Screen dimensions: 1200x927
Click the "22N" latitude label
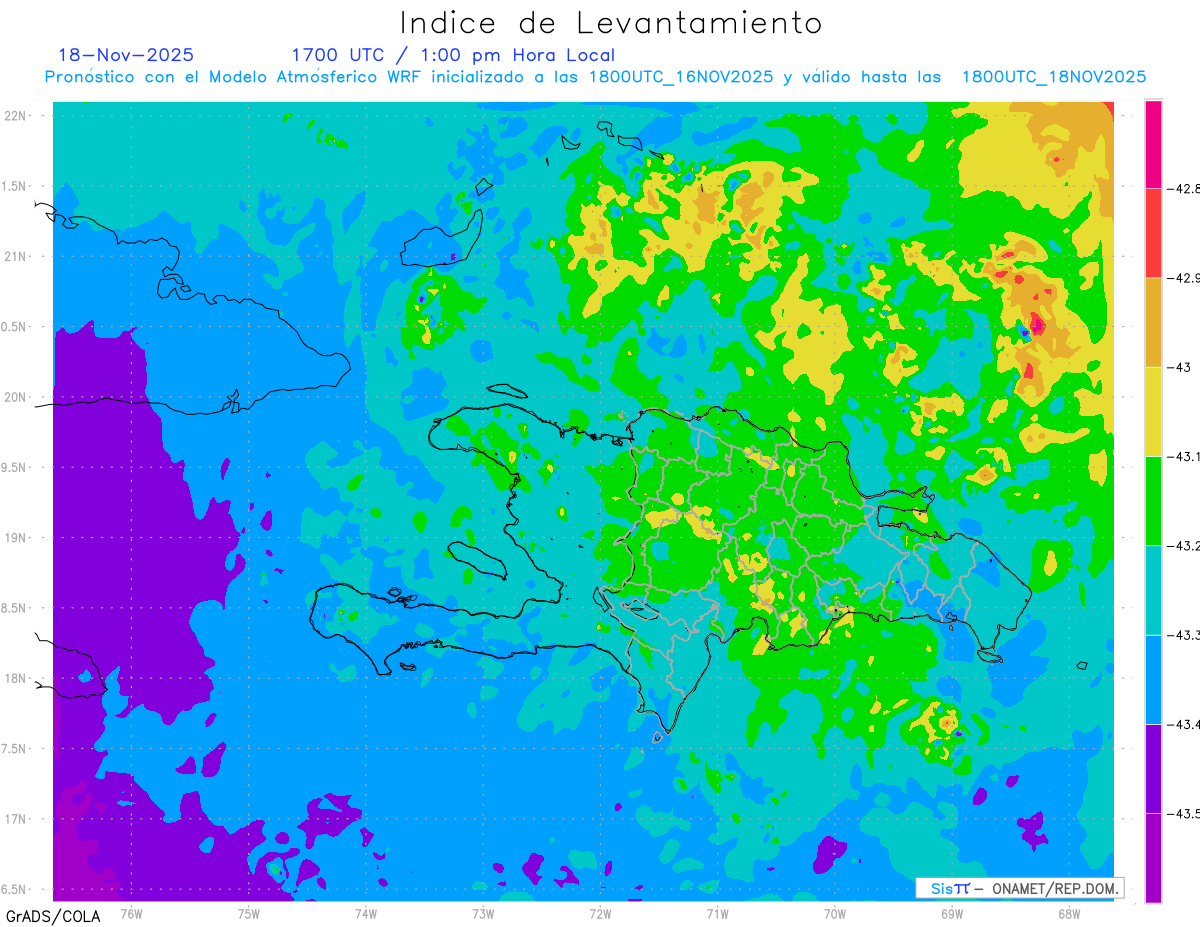[x=15, y=115]
